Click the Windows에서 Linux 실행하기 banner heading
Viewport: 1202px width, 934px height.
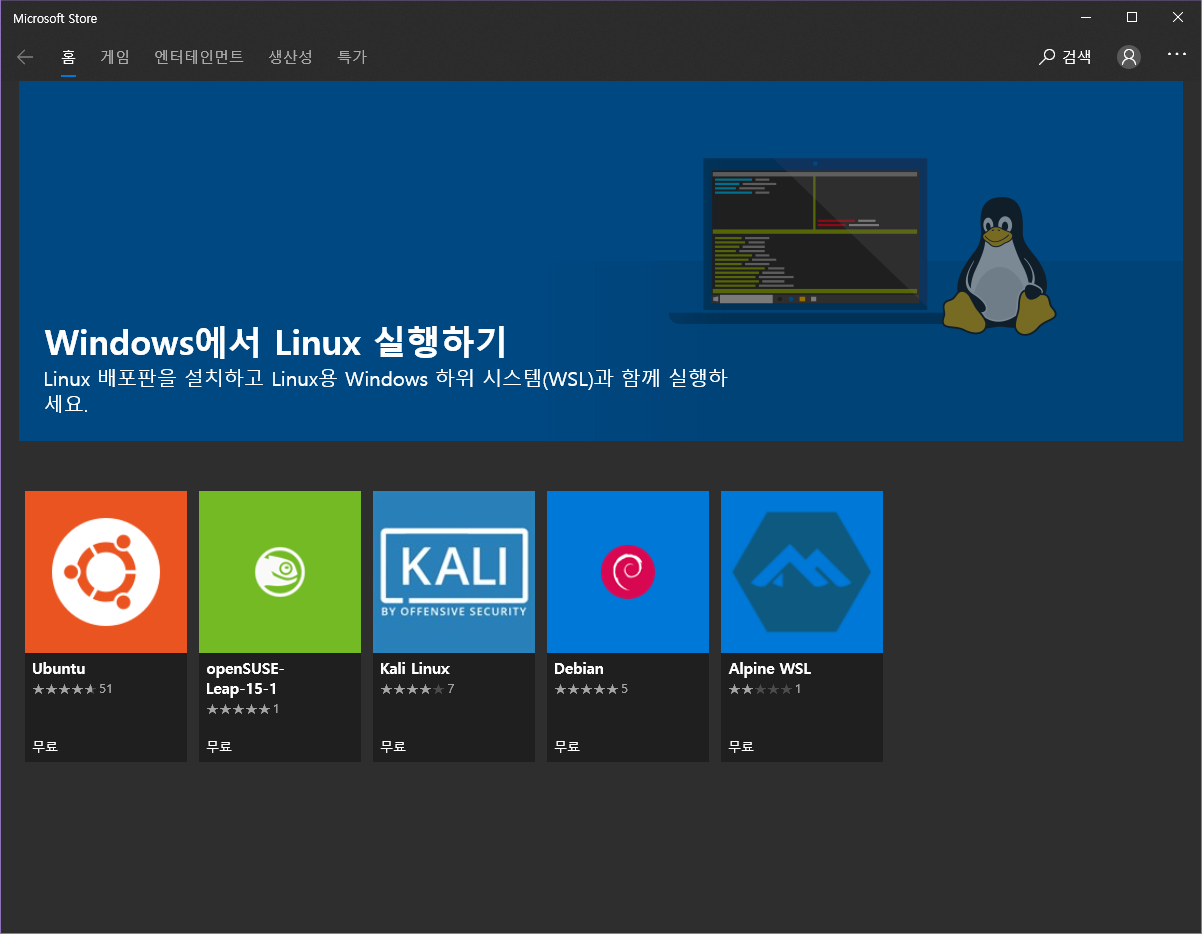276,342
